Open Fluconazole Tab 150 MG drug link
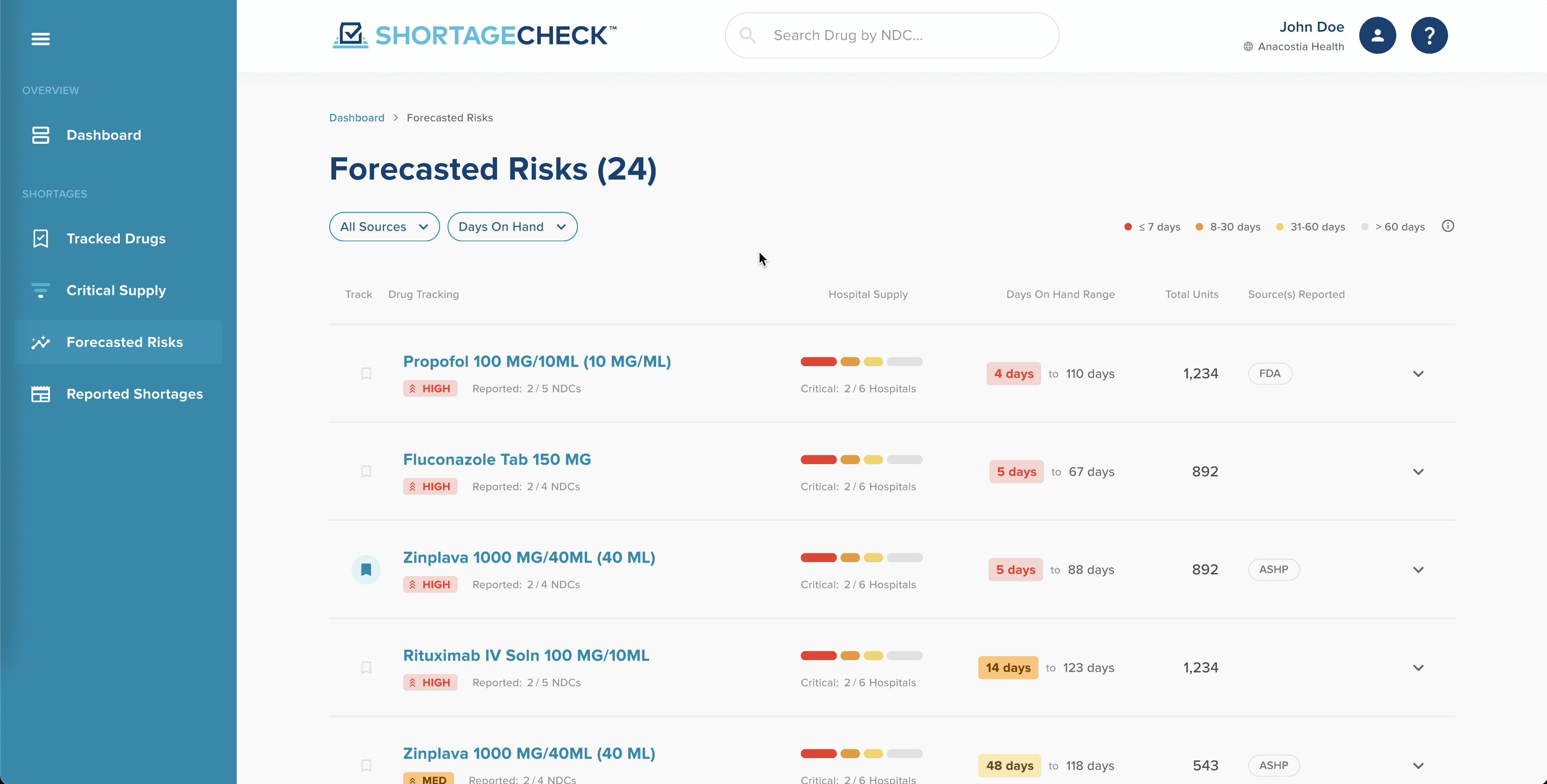This screenshot has width=1547, height=784. point(497,459)
